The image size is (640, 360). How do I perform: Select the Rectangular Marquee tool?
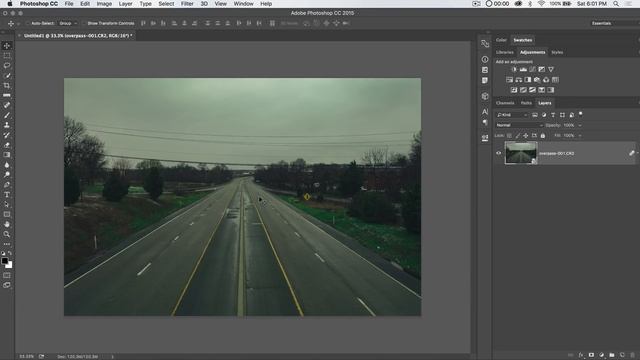click(7, 56)
